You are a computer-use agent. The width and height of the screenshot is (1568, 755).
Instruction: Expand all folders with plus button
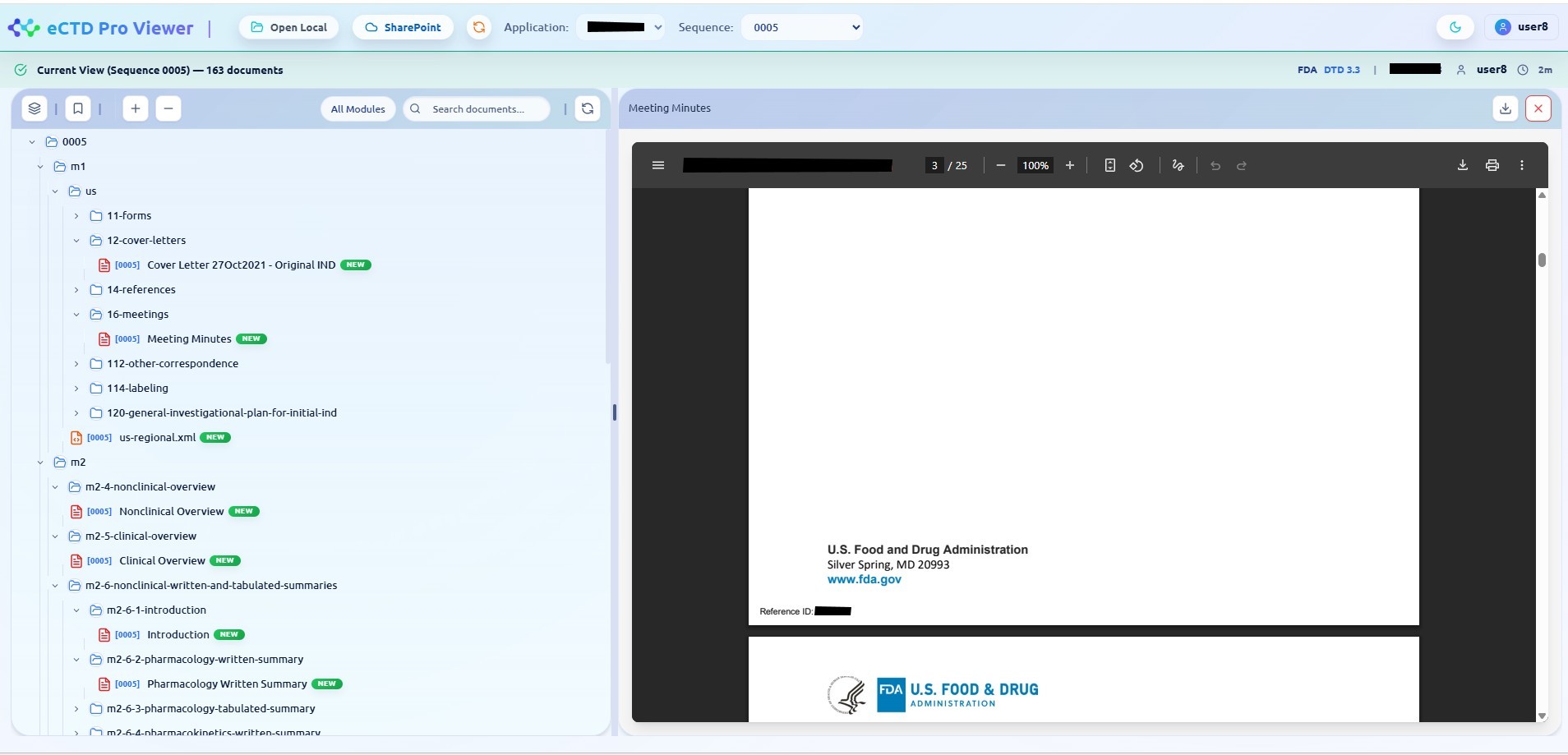(136, 108)
